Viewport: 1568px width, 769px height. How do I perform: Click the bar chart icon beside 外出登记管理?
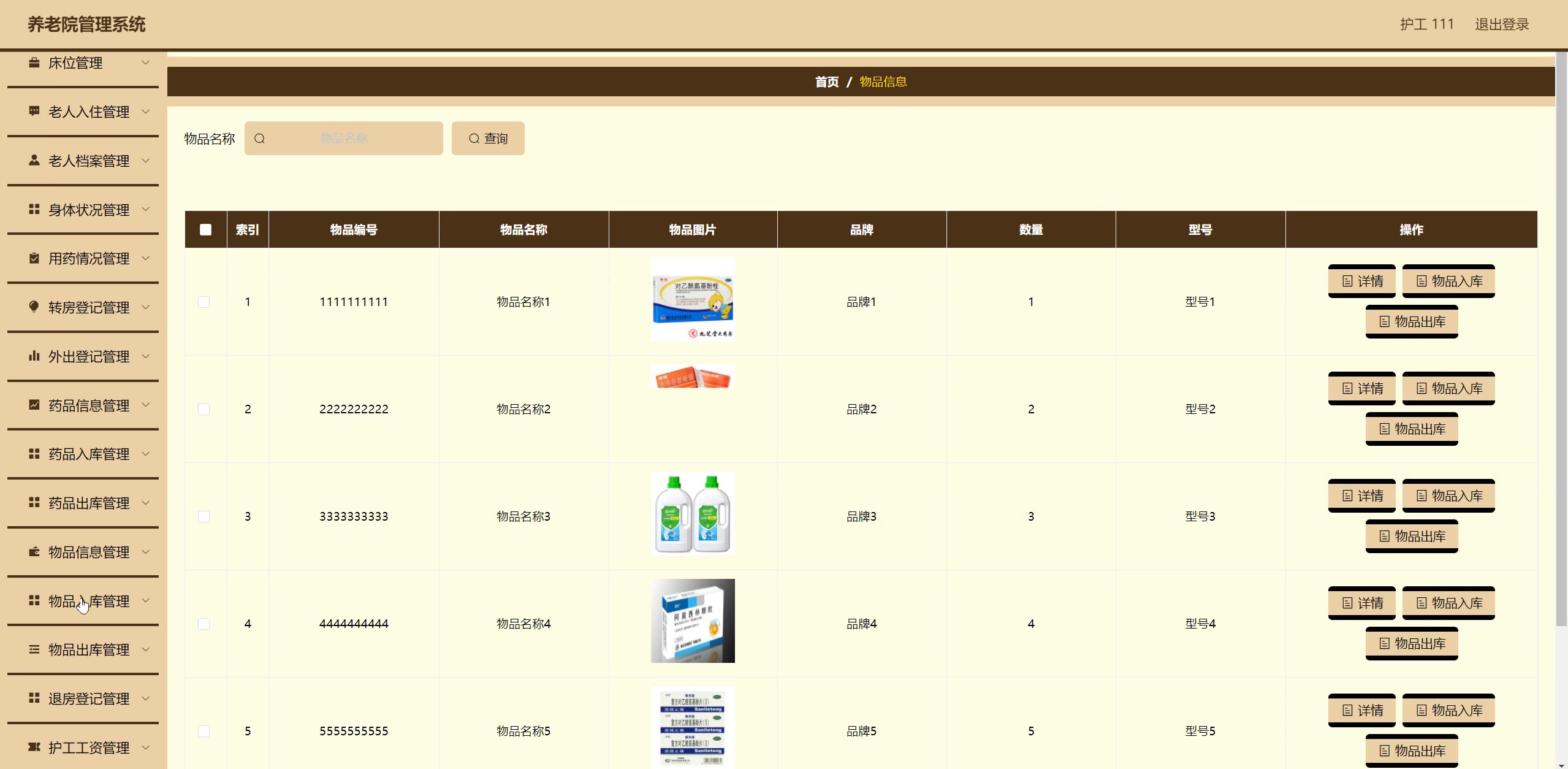pyautogui.click(x=34, y=356)
